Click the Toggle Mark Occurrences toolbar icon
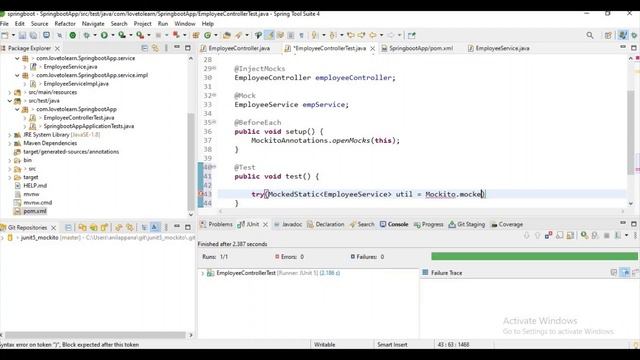The image size is (640, 360). click(269, 36)
